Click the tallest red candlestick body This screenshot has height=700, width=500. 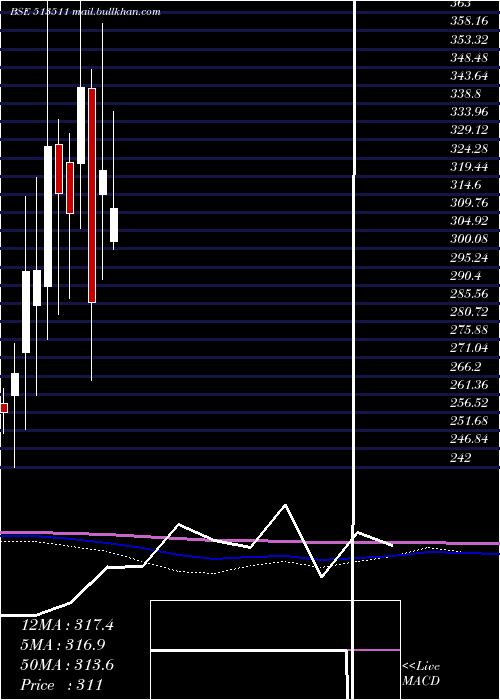pyautogui.click(x=92, y=196)
